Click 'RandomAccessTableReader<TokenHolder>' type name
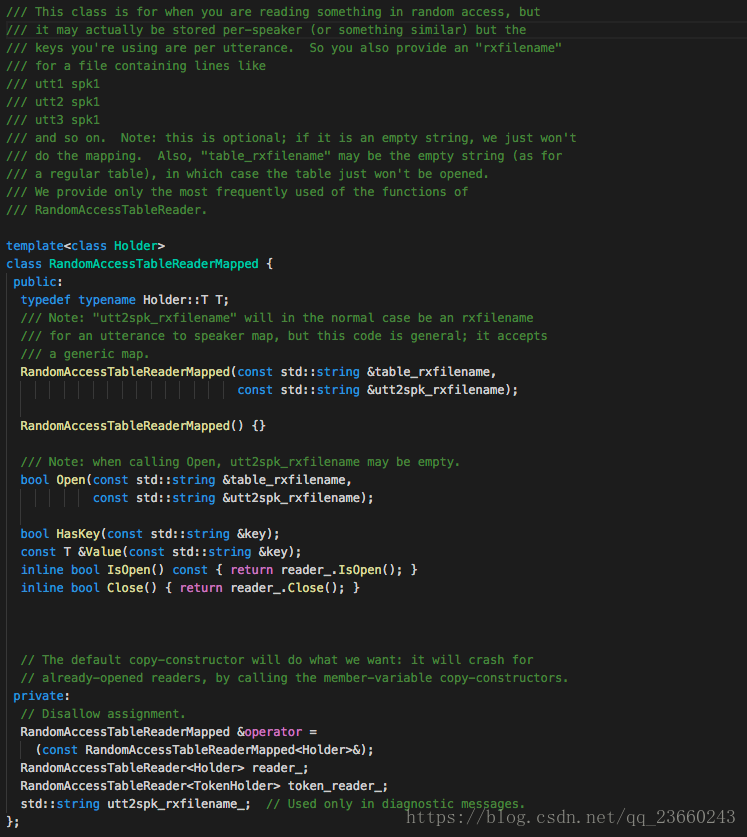The image size is (747, 837). coord(151,786)
